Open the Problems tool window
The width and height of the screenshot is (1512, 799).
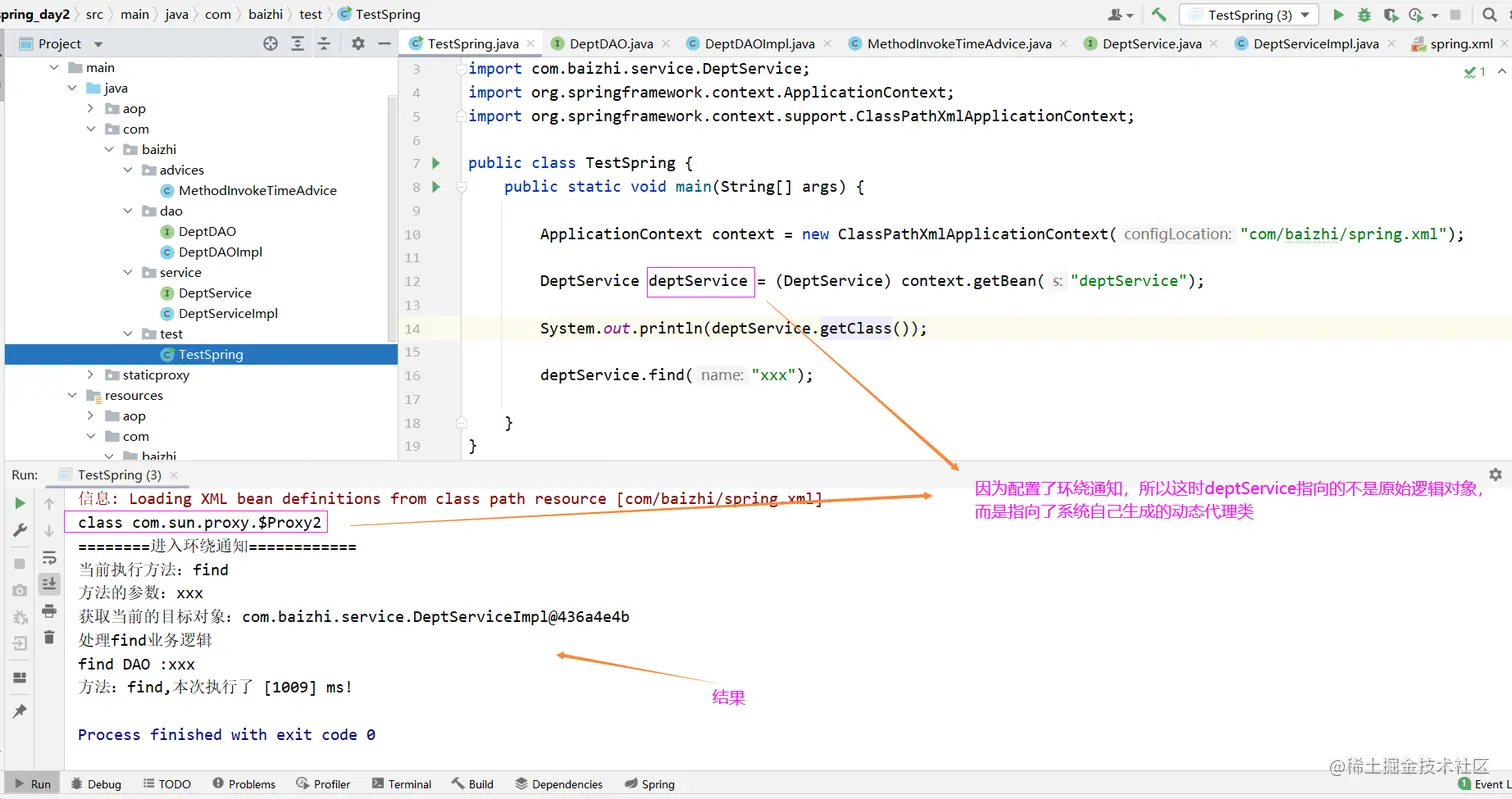(242, 784)
